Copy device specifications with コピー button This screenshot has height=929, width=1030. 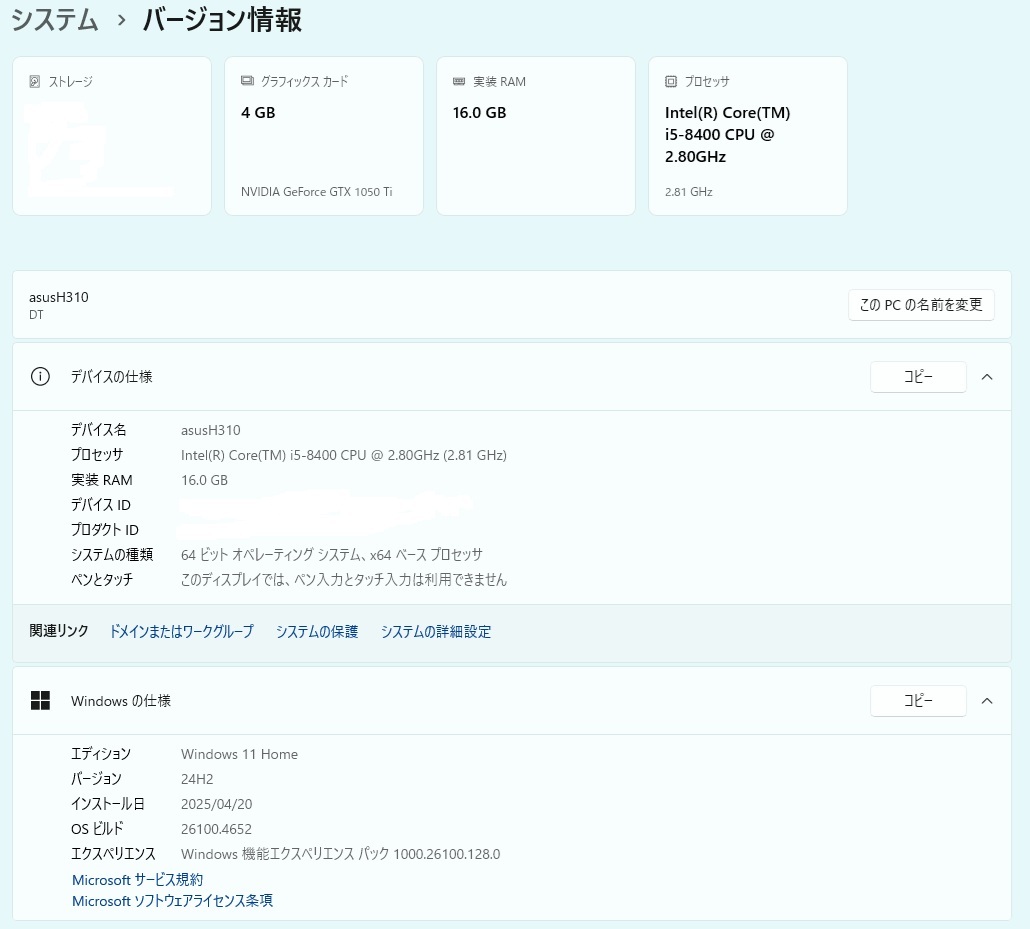(x=918, y=376)
